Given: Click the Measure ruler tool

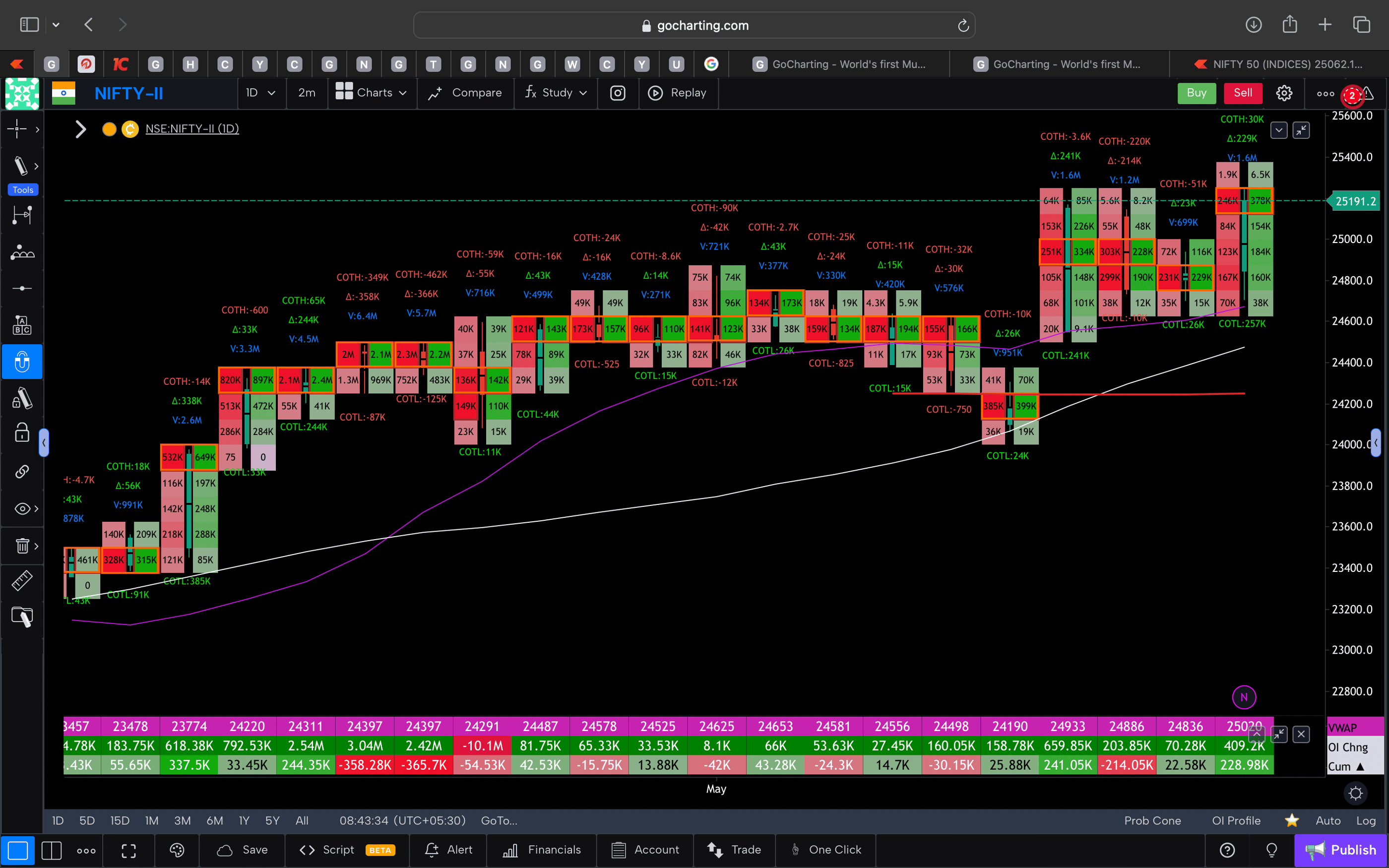Looking at the screenshot, I should (x=22, y=580).
